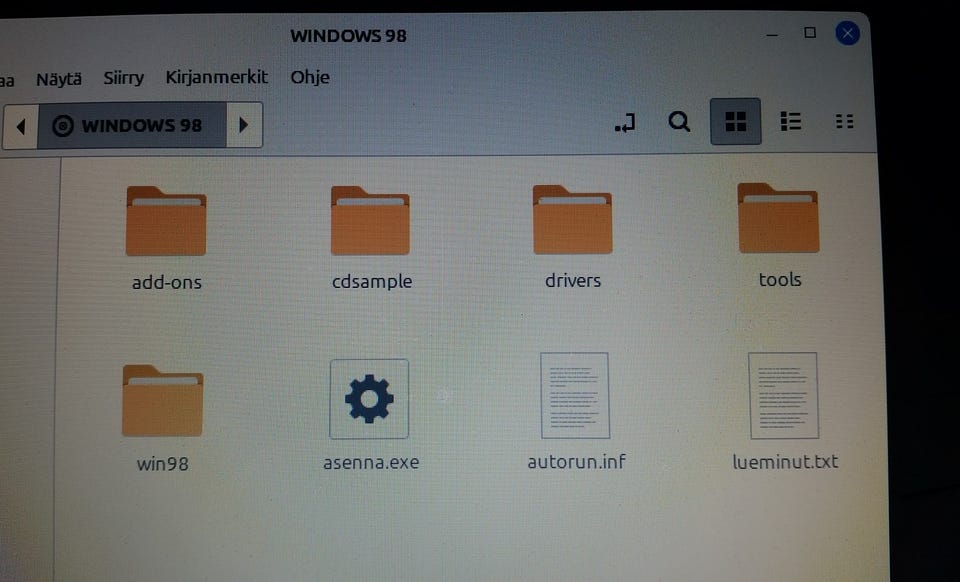Switch to compact view
960x582 pixels.
[845, 121]
